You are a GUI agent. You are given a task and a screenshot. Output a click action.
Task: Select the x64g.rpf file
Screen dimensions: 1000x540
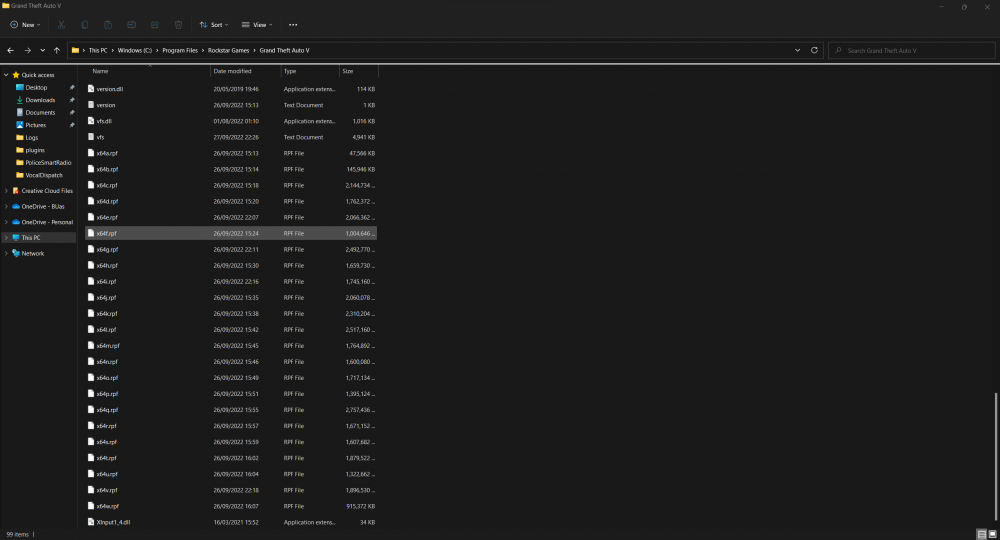point(231,249)
